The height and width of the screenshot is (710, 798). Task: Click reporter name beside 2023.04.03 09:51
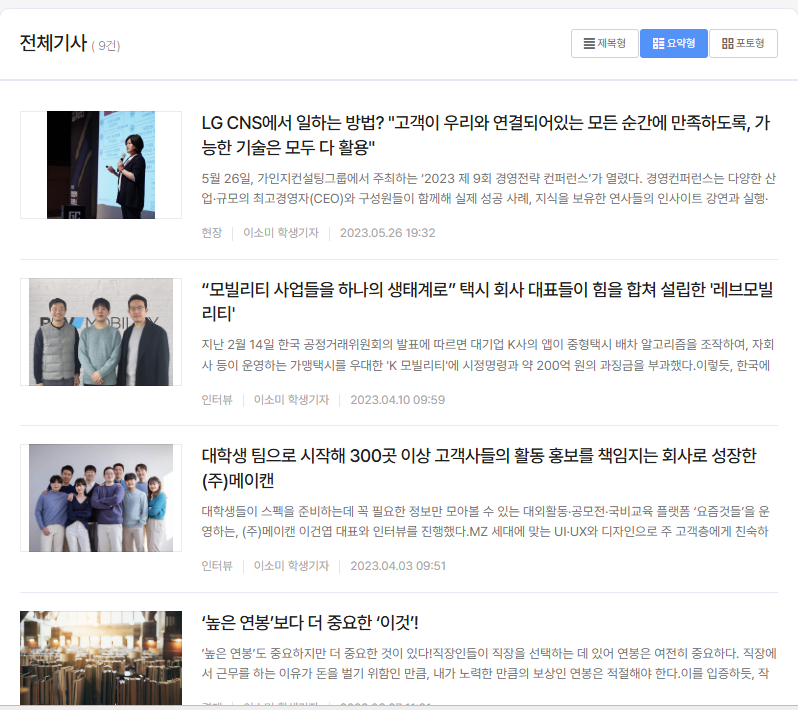292,565
